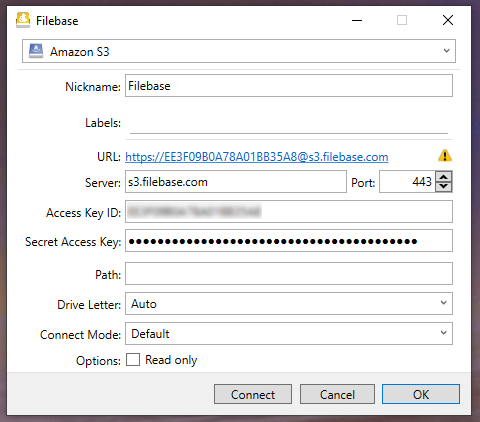Viewport: 480px width, 422px height.
Task: Open the Connect Mode dropdown
Action: (x=289, y=333)
